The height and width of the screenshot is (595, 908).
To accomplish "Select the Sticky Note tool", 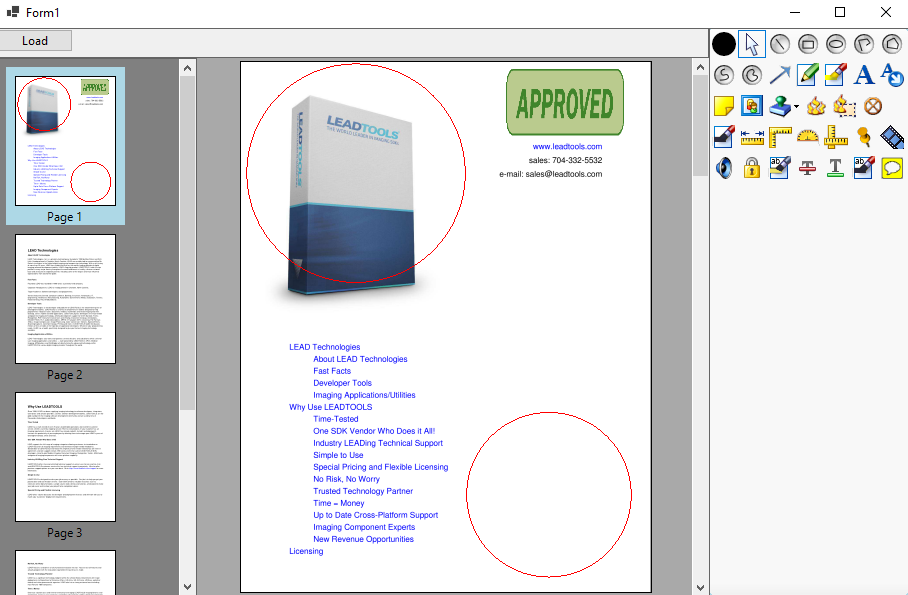I will (723, 105).
